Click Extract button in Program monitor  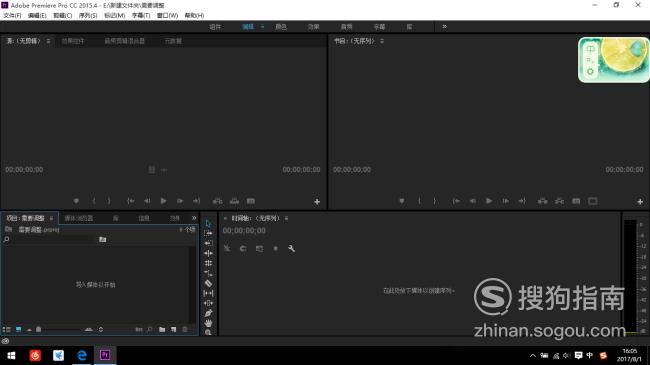pos(559,201)
